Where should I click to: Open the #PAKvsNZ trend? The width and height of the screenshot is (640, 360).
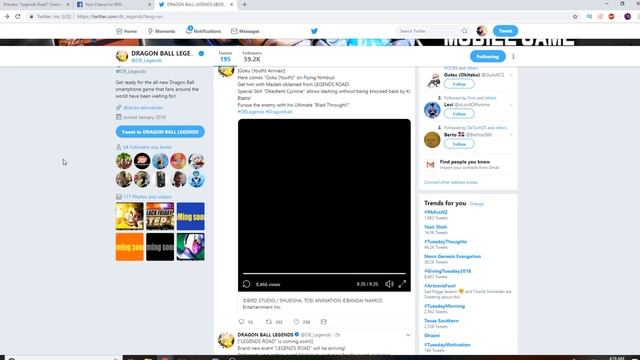436,212
